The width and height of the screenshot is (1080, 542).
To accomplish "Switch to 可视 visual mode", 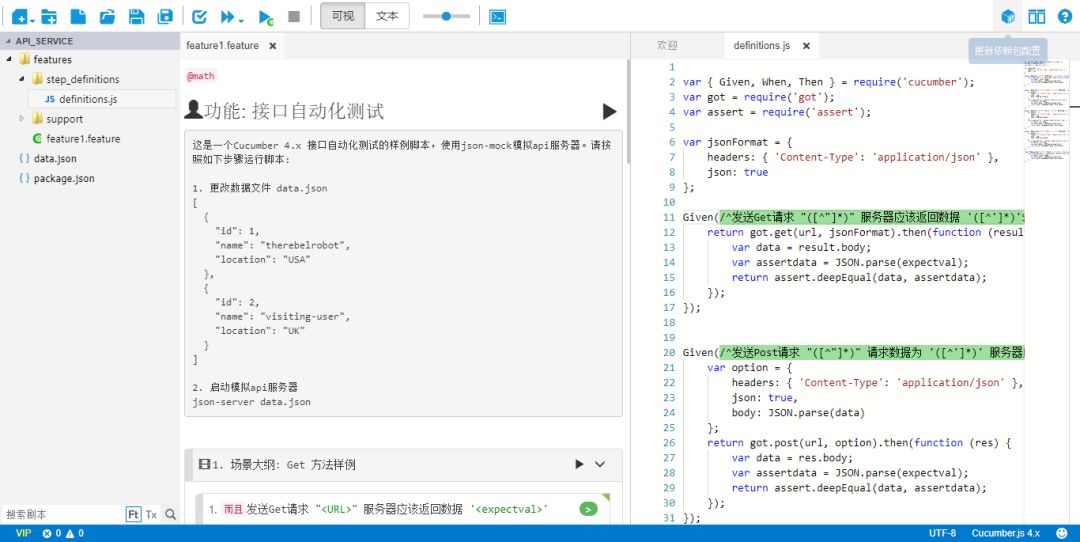I will tap(342, 17).
